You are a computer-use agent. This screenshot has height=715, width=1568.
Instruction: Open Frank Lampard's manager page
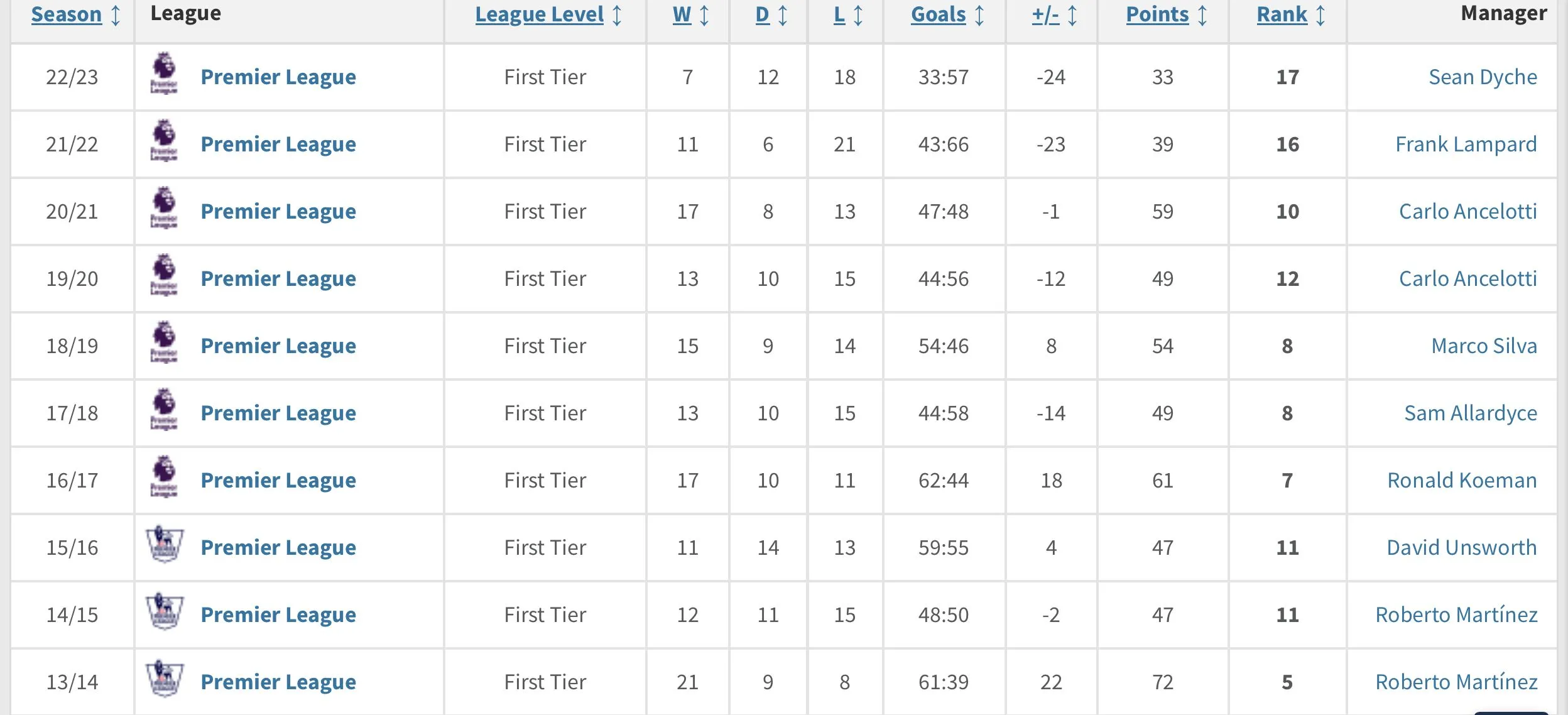(1466, 145)
